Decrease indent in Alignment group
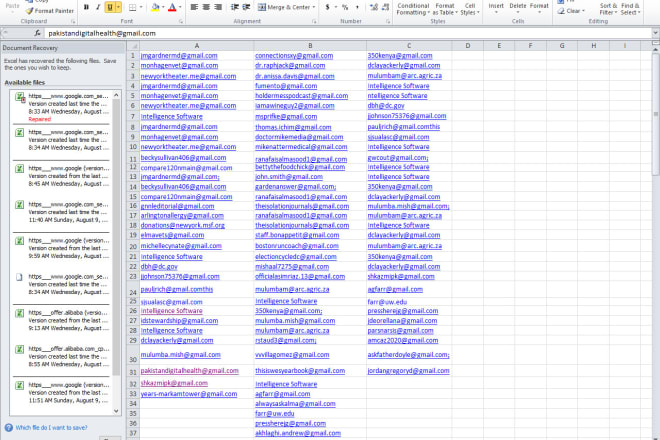Screen dimensions: 660x440 [x=234, y=7]
